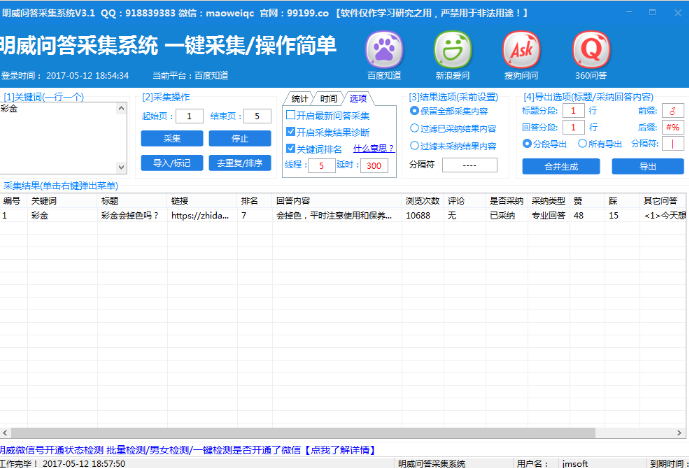
Task: Click the results table scroll-right arrow
Action: tap(679, 433)
